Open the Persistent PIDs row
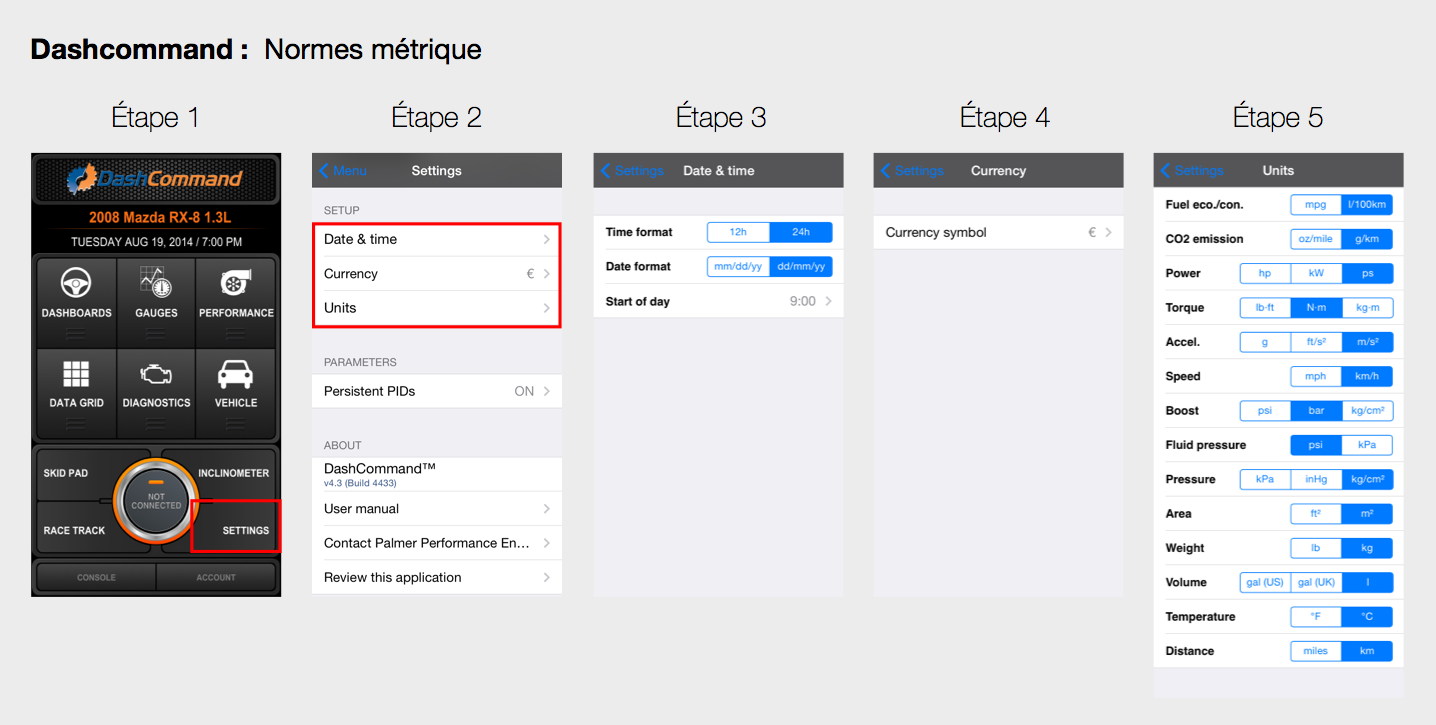Screen dimensions: 1436x725 click(436, 392)
